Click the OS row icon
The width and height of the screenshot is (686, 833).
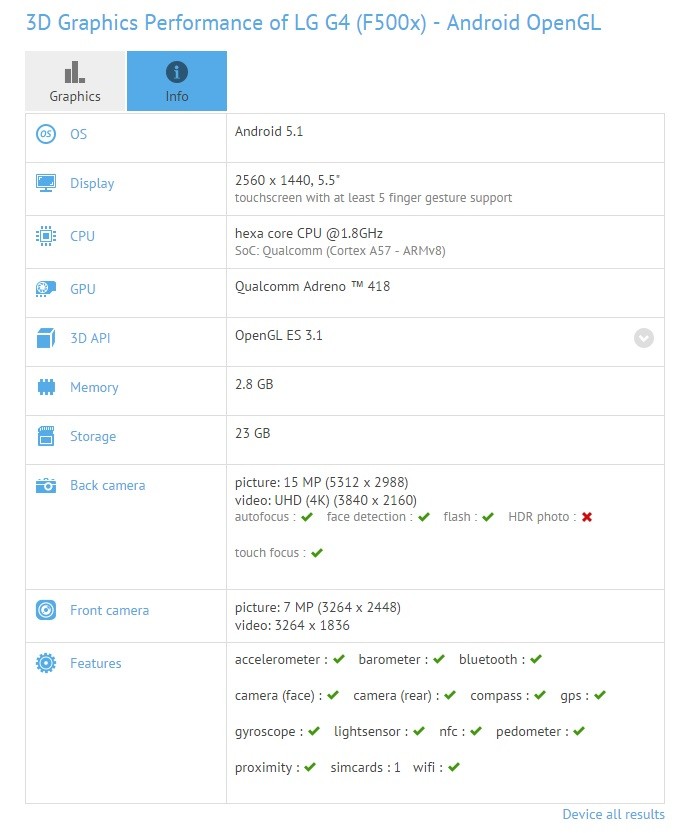tap(46, 134)
